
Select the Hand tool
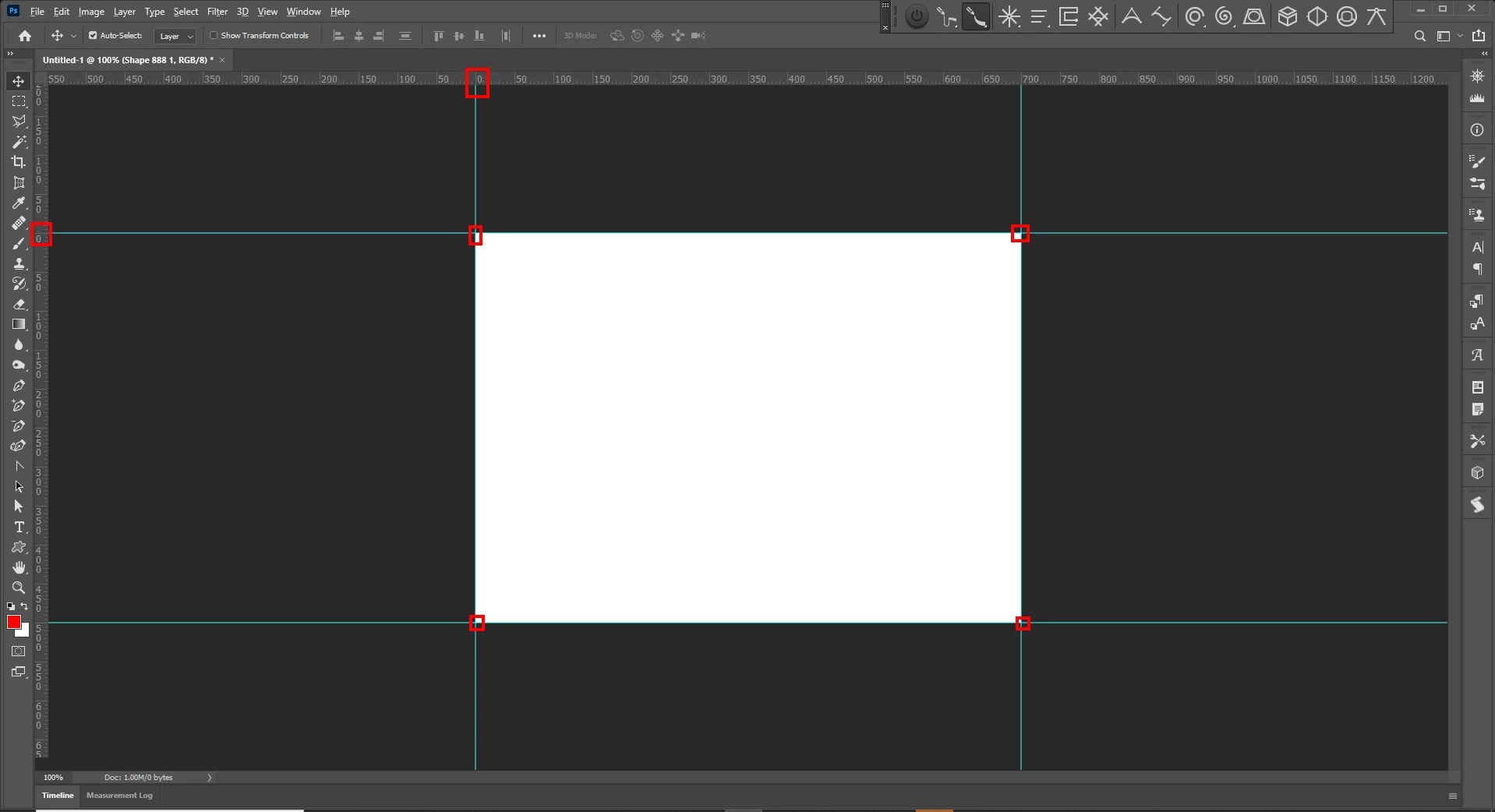(x=19, y=567)
